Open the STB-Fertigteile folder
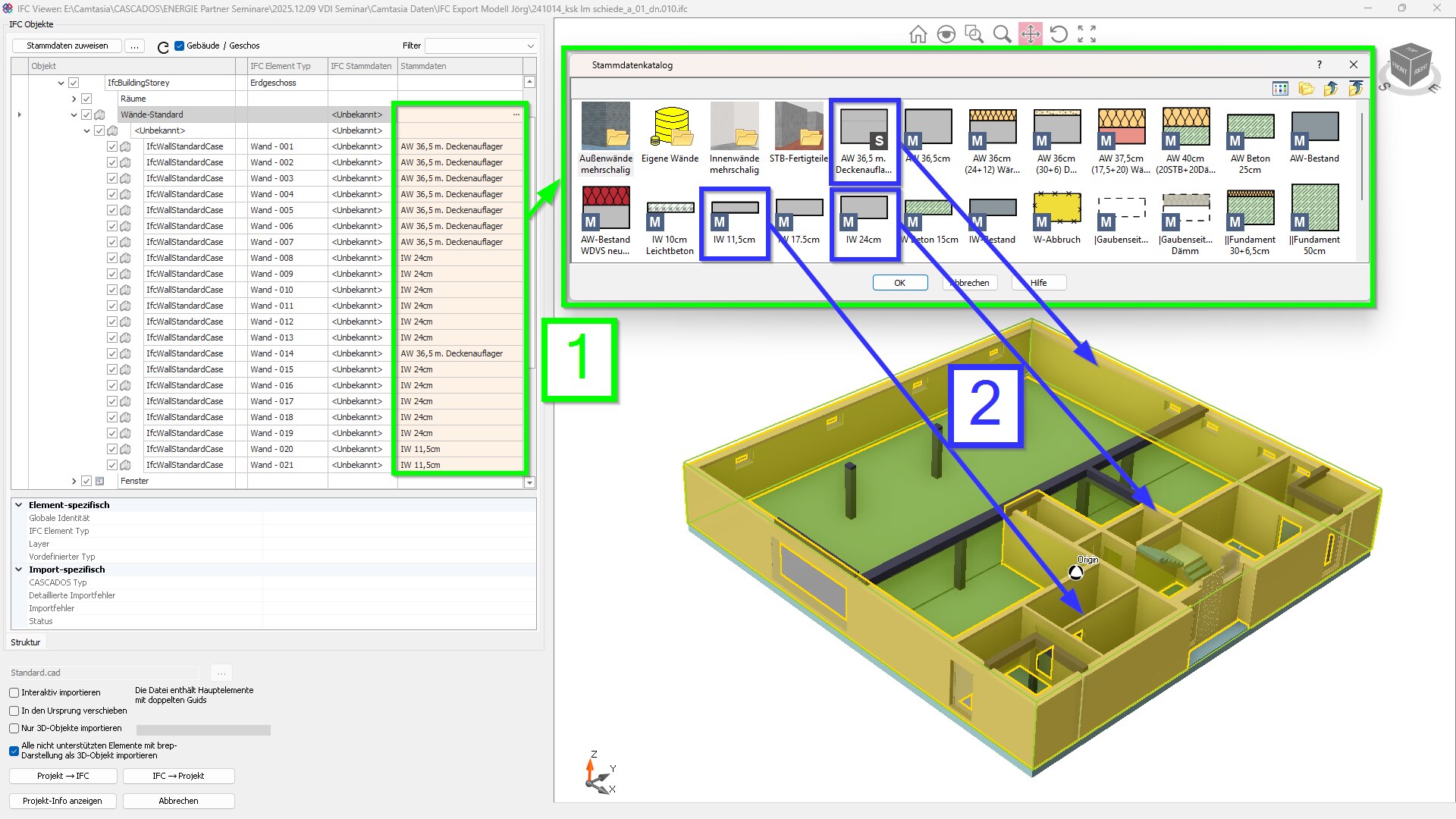Viewport: 1456px width, 819px height. pos(799,133)
